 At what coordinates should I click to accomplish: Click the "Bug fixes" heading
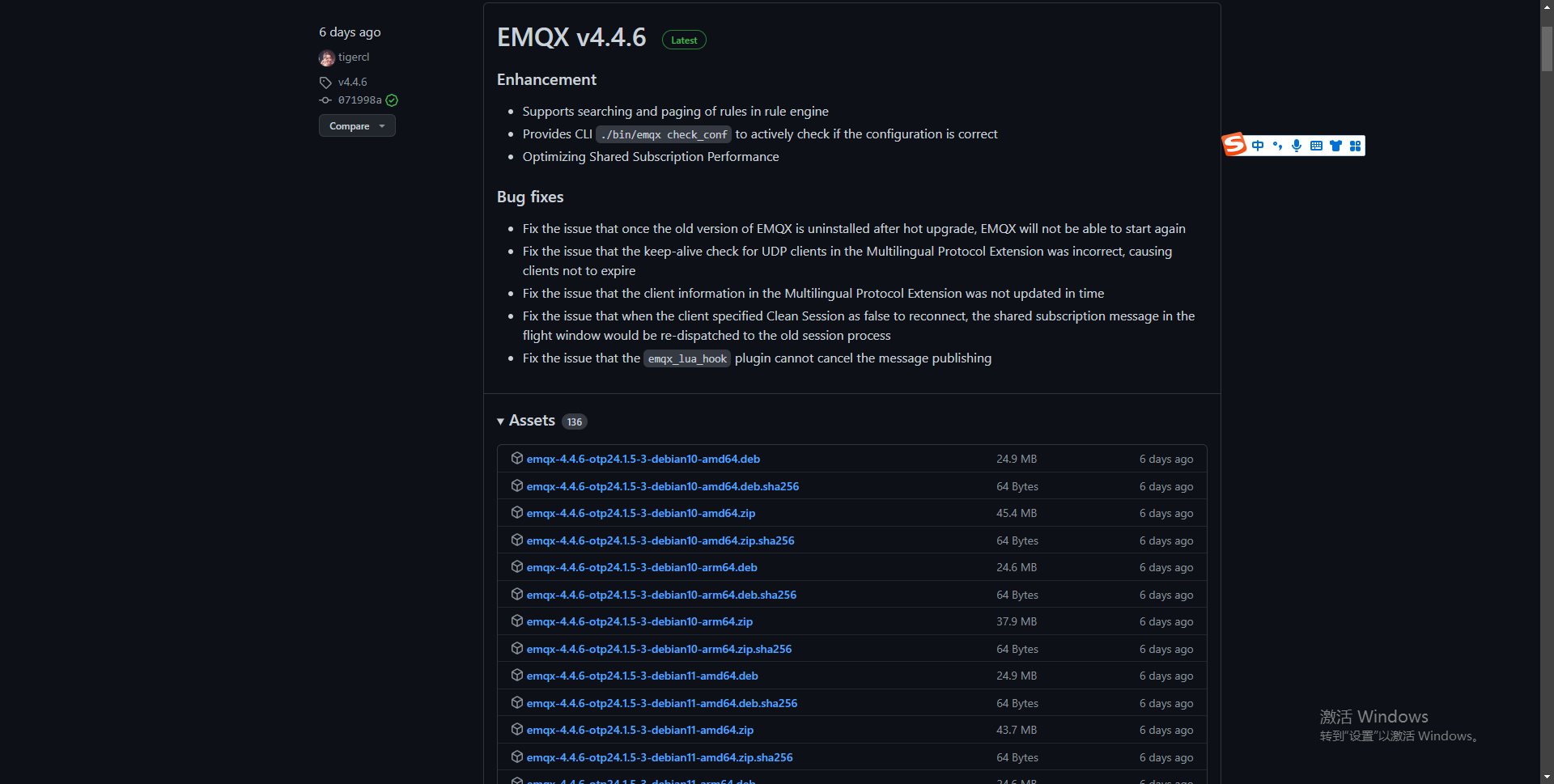click(530, 197)
